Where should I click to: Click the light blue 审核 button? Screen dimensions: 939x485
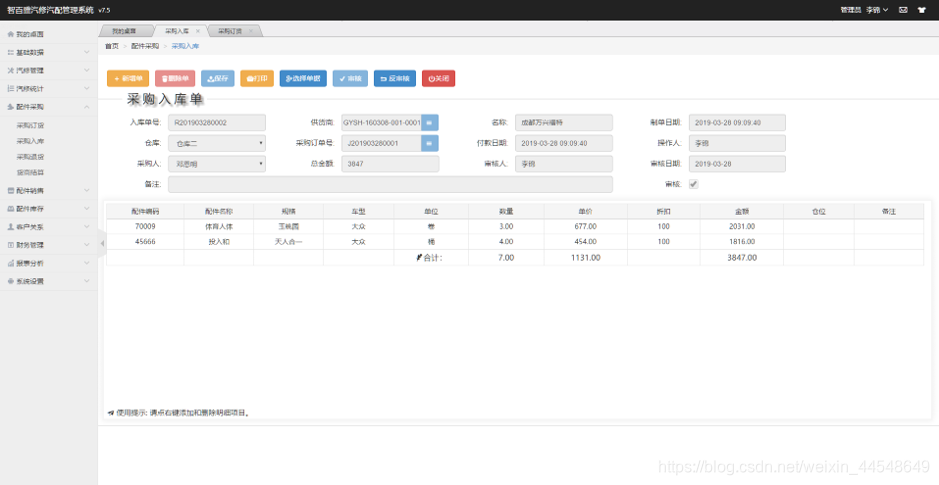[350, 78]
